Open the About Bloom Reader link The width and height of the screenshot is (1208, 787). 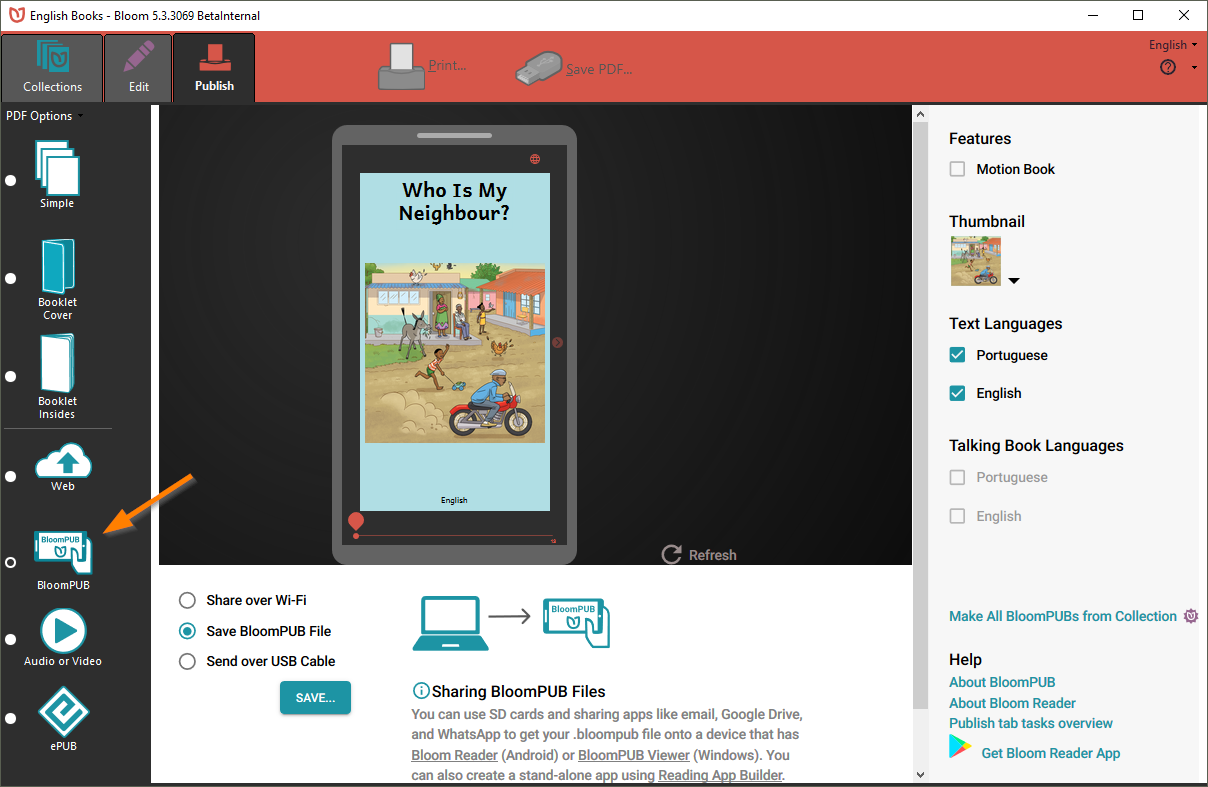[x=1012, y=703]
